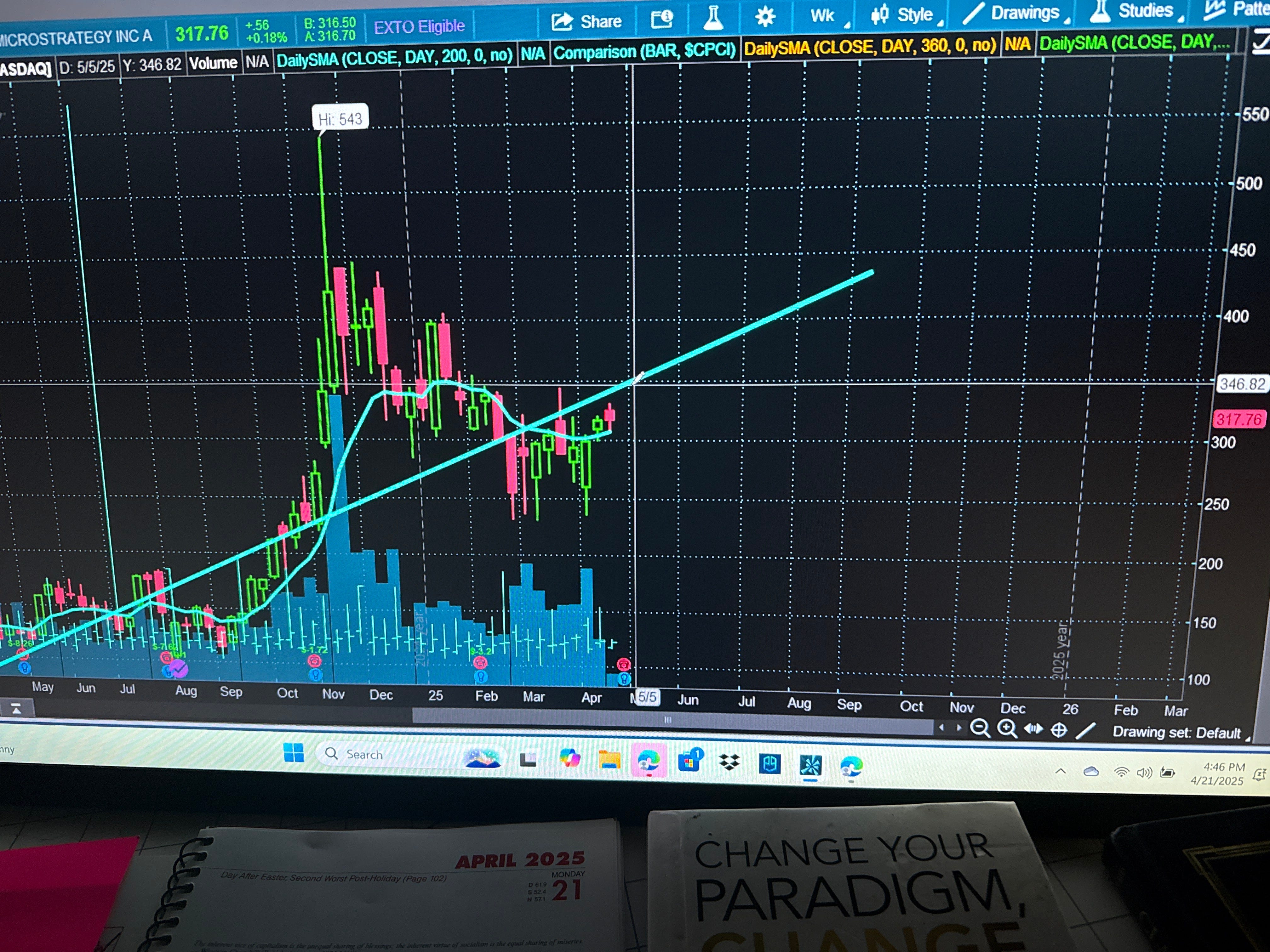Click the 346.82 crosshair price label

(1242, 384)
